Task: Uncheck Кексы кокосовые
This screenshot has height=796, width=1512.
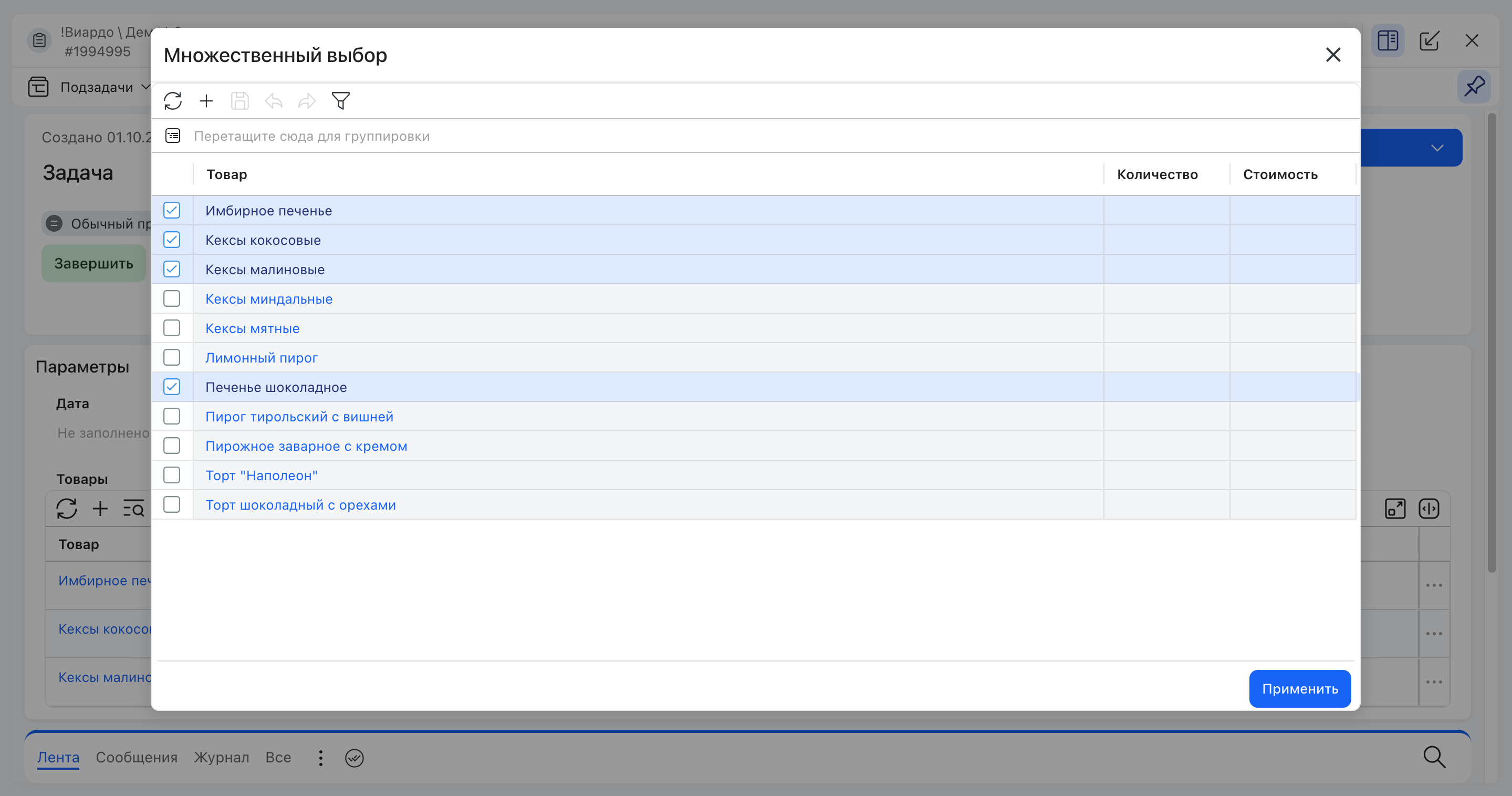Action: (171, 240)
